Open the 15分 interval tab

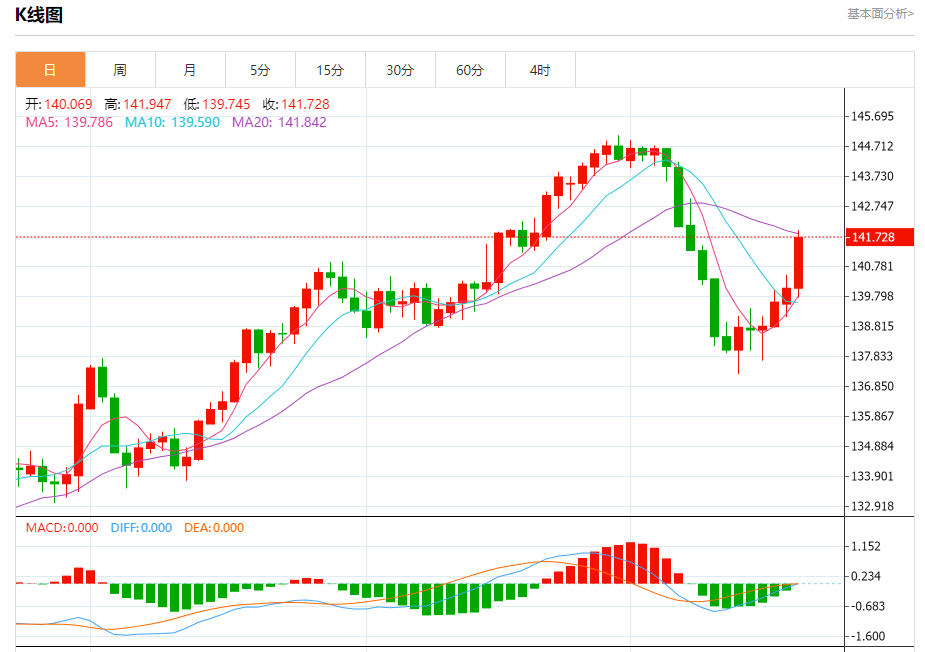[x=330, y=70]
